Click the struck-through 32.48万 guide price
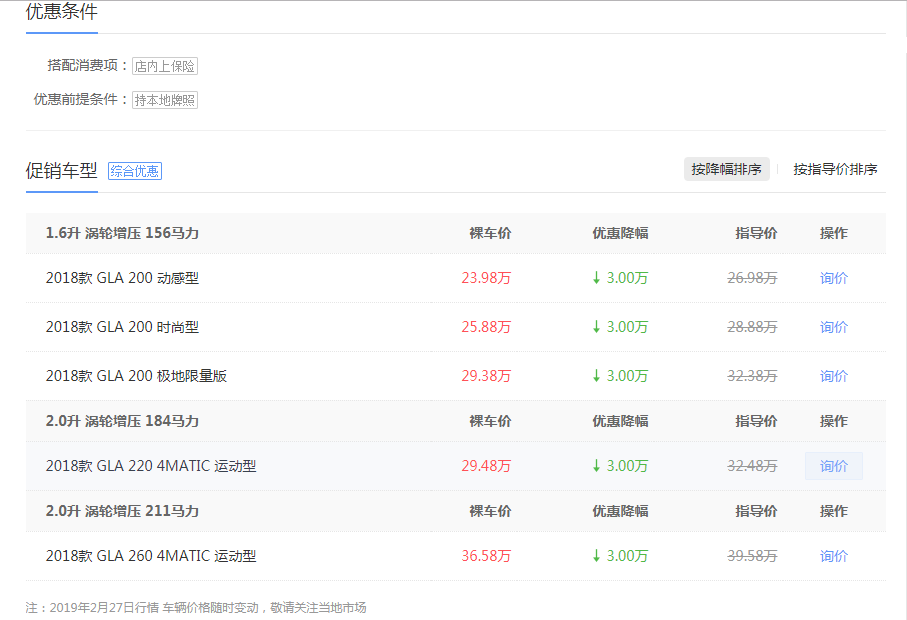The width and height of the screenshot is (907, 620). coord(752,466)
